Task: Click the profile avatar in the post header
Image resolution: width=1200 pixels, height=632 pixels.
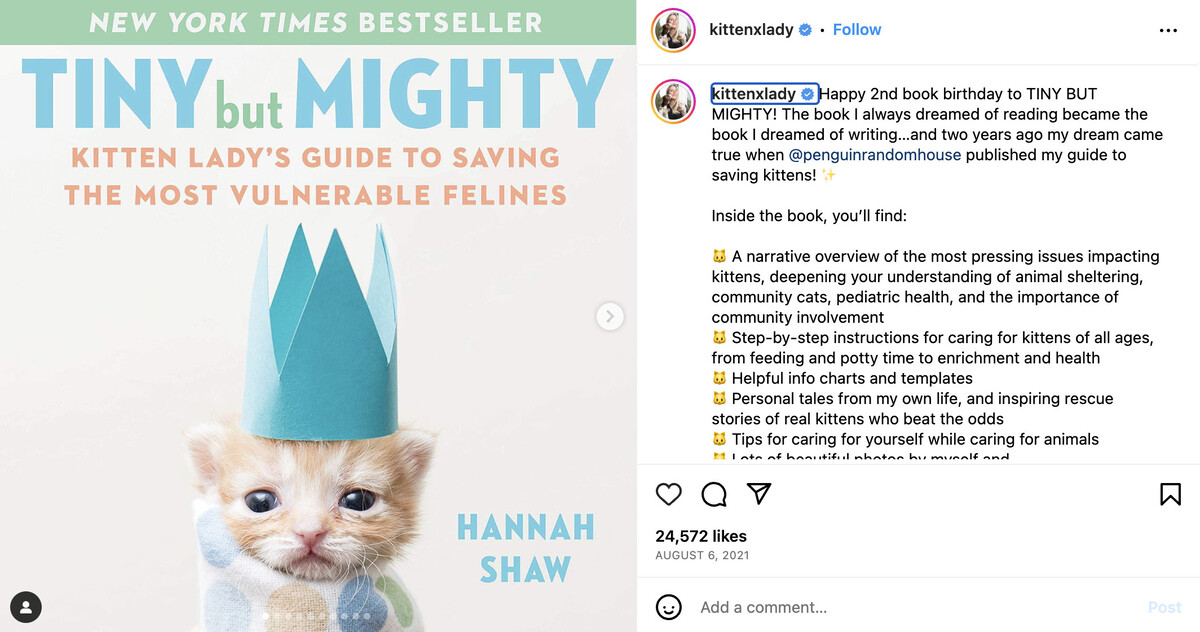Action: click(673, 30)
